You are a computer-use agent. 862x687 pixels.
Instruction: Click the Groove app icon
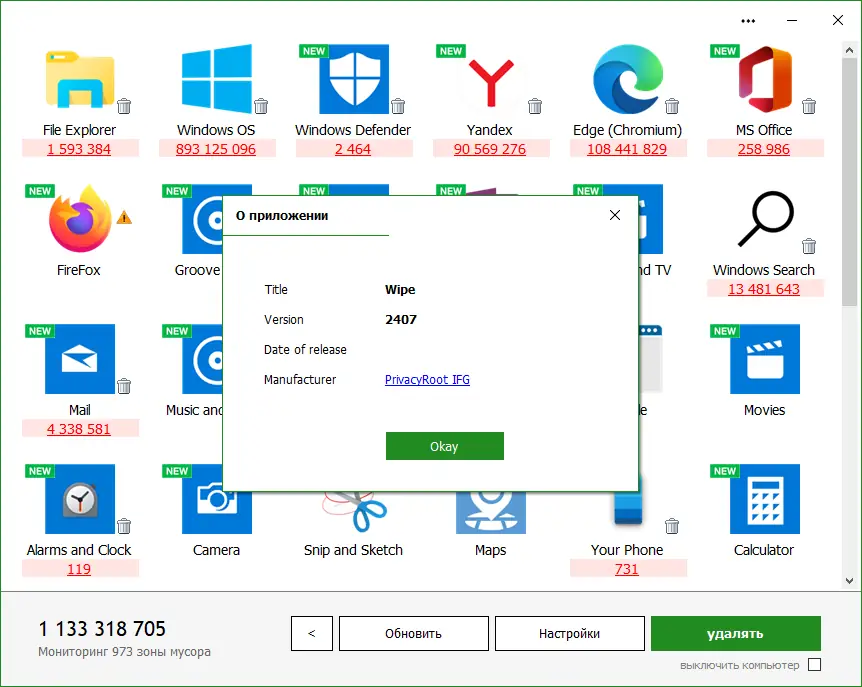point(202,219)
